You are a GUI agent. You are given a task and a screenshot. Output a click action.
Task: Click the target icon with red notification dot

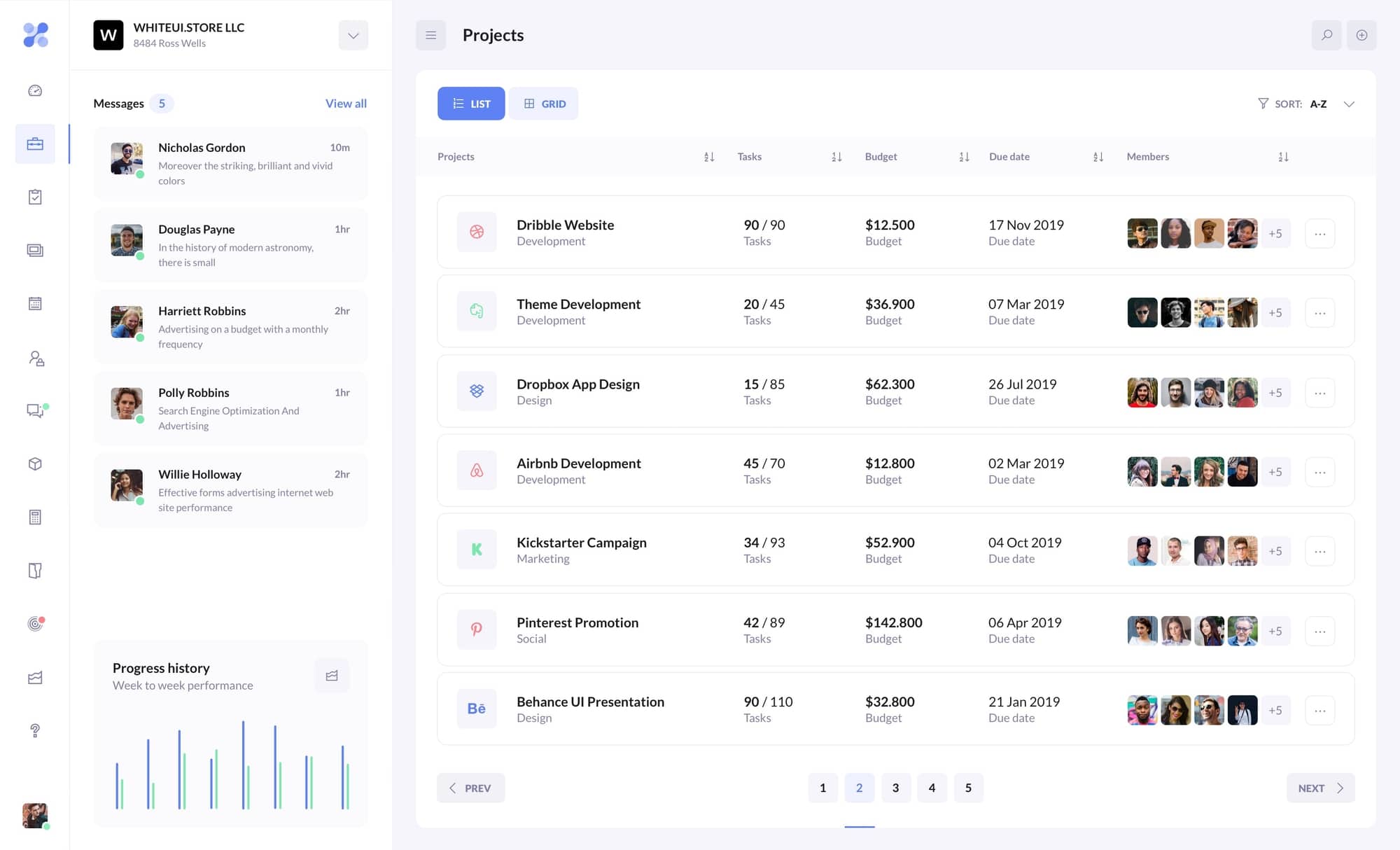pyautogui.click(x=34, y=623)
